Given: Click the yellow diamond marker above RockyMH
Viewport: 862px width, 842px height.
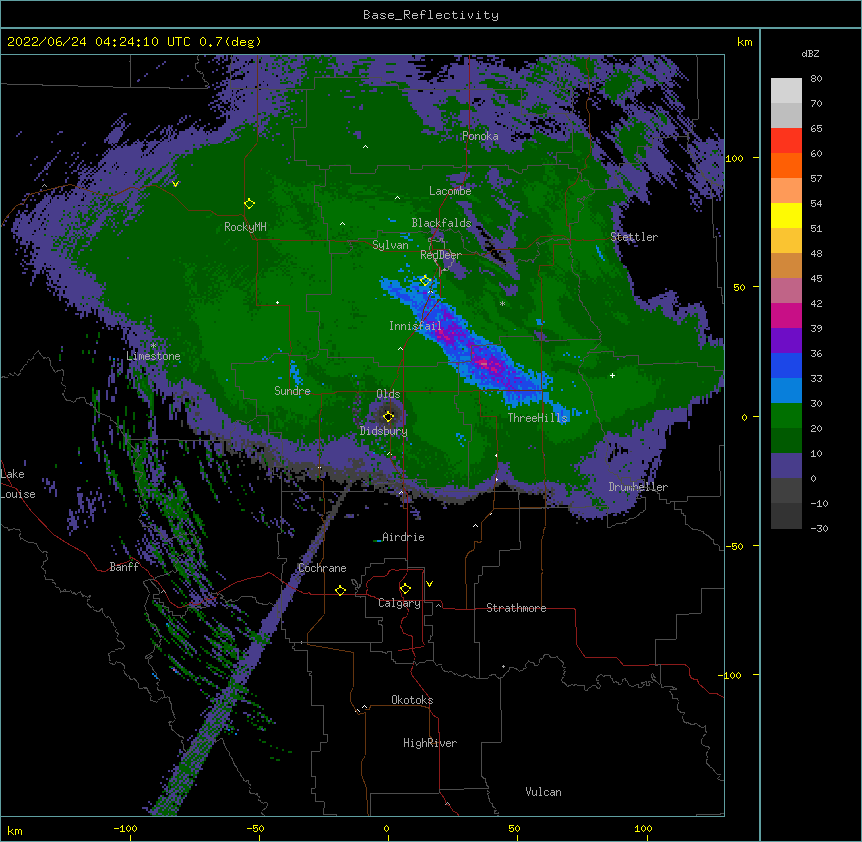Looking at the screenshot, I should (x=249, y=204).
